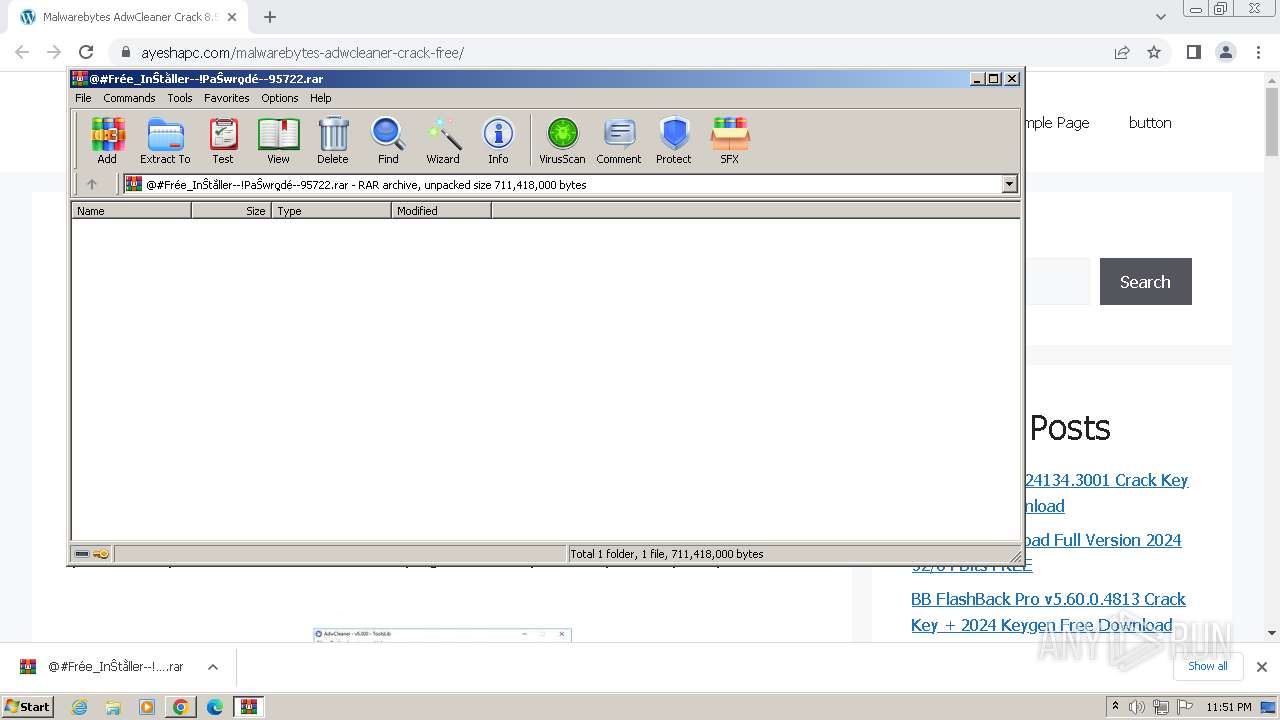Open BB FlashBack Pro Crack link
Image resolution: width=1280 pixels, height=720 pixels.
(1048, 612)
